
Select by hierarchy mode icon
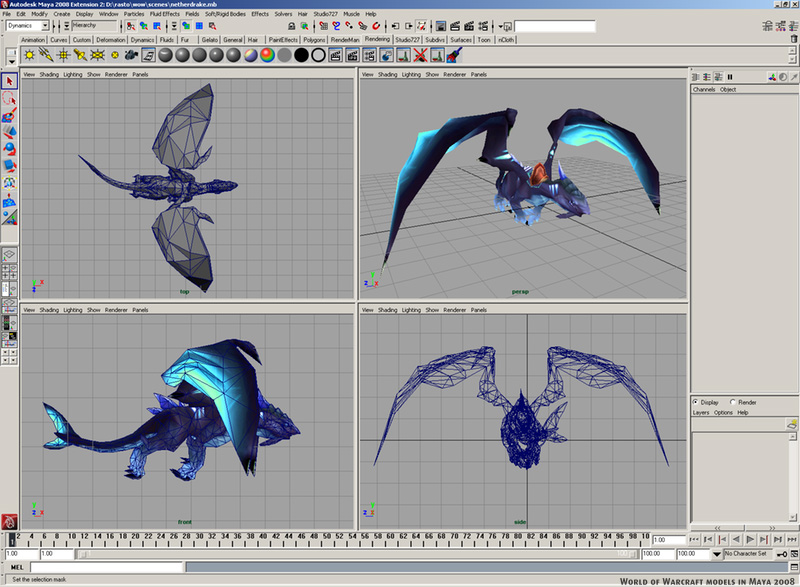(131, 26)
